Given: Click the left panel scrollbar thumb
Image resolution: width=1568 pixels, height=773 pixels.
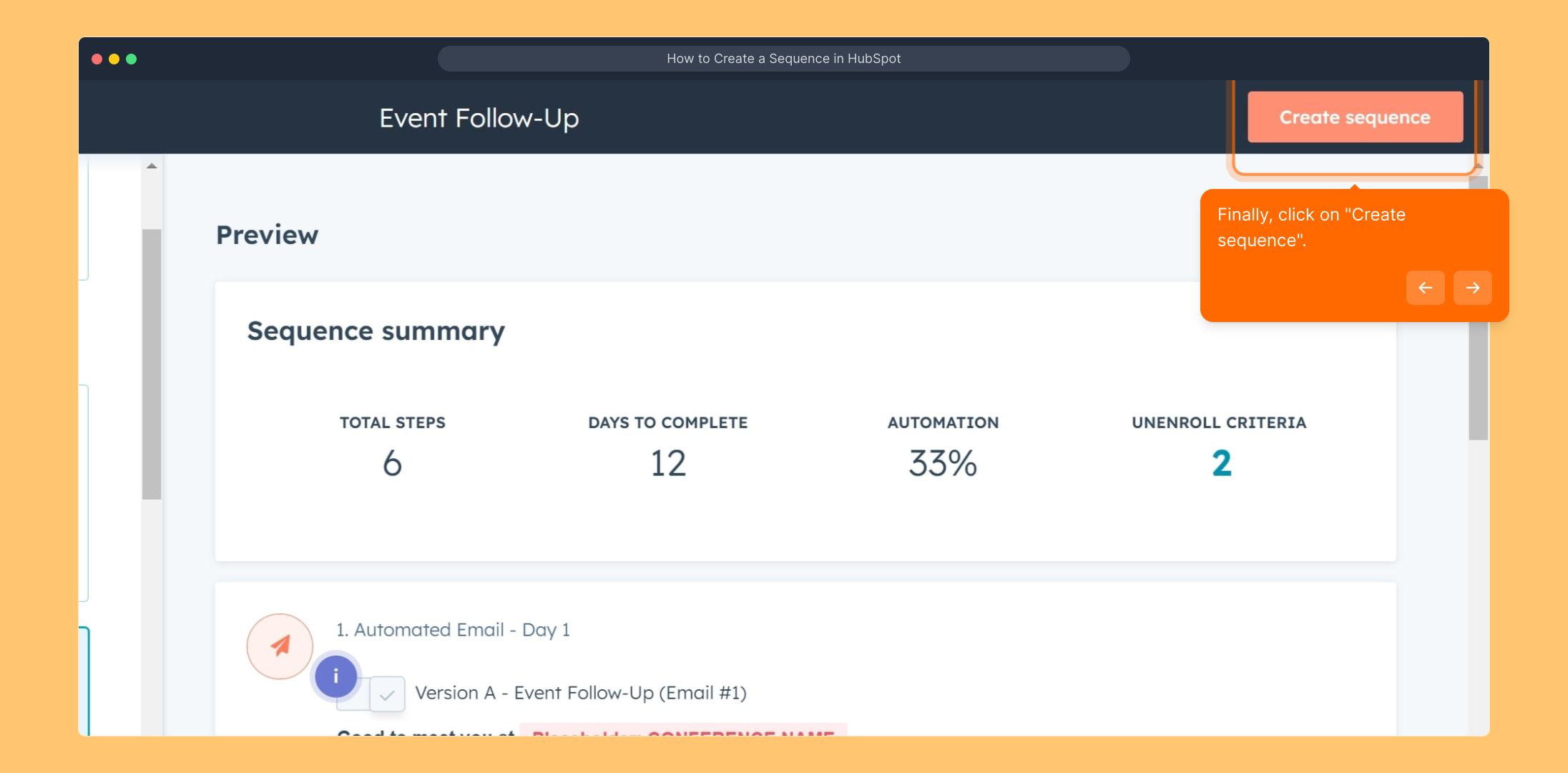Looking at the screenshot, I should (x=152, y=364).
